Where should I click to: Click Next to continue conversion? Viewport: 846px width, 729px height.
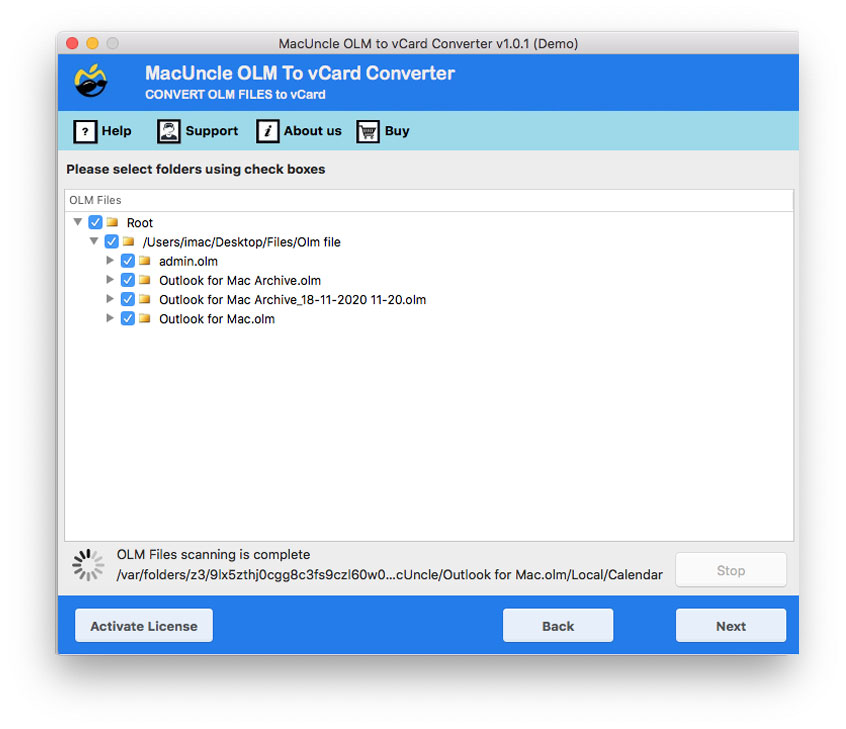(x=730, y=625)
